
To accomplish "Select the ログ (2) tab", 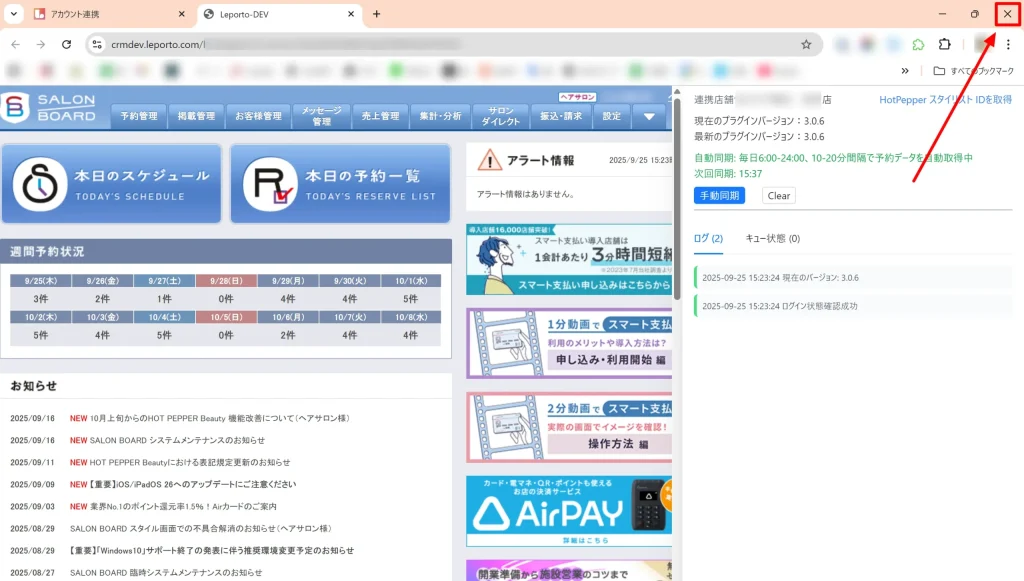I will point(708,239).
